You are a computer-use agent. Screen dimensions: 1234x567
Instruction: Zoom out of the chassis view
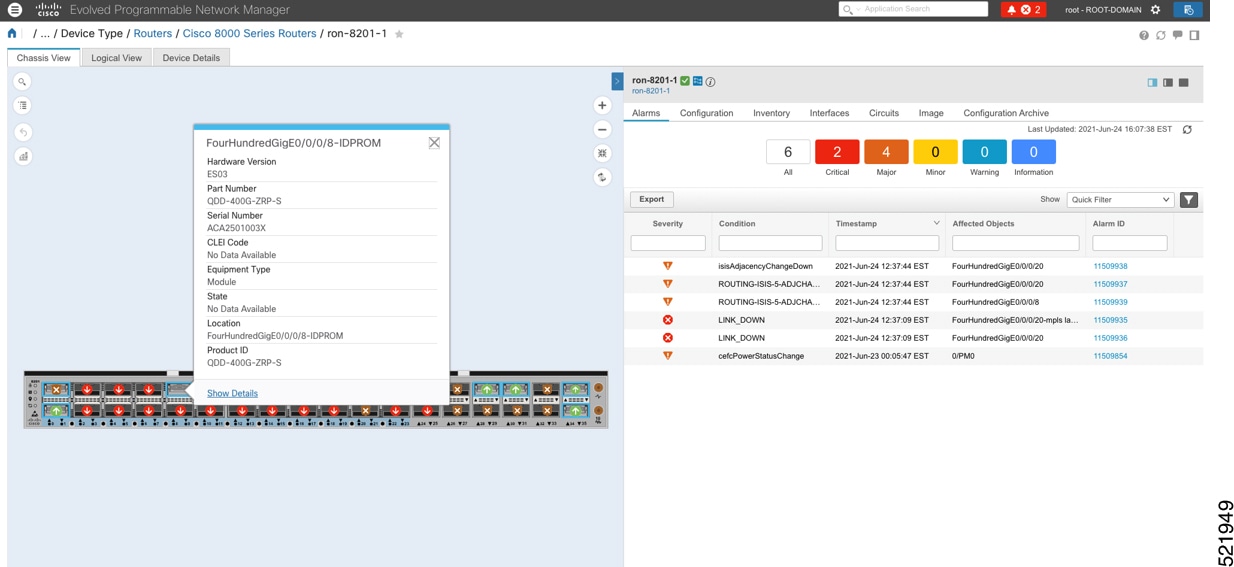tap(602, 130)
